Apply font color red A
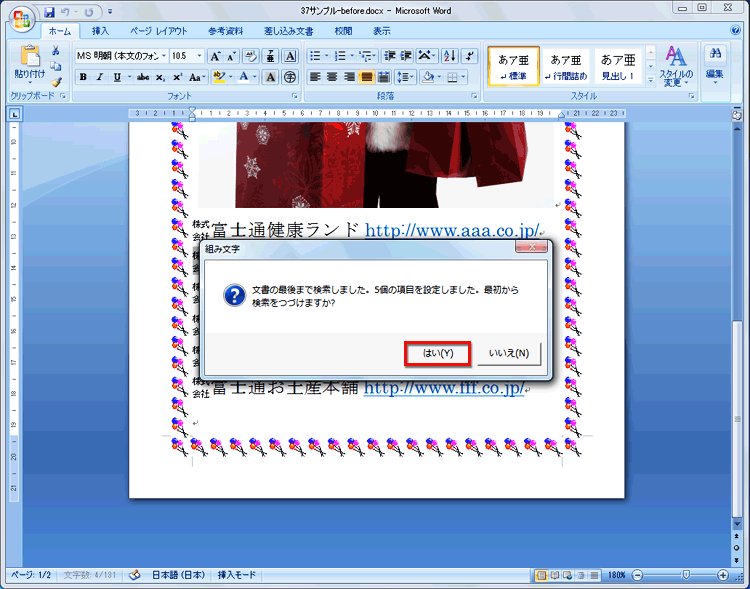Screen dimensions: 750x589 tap(243, 77)
